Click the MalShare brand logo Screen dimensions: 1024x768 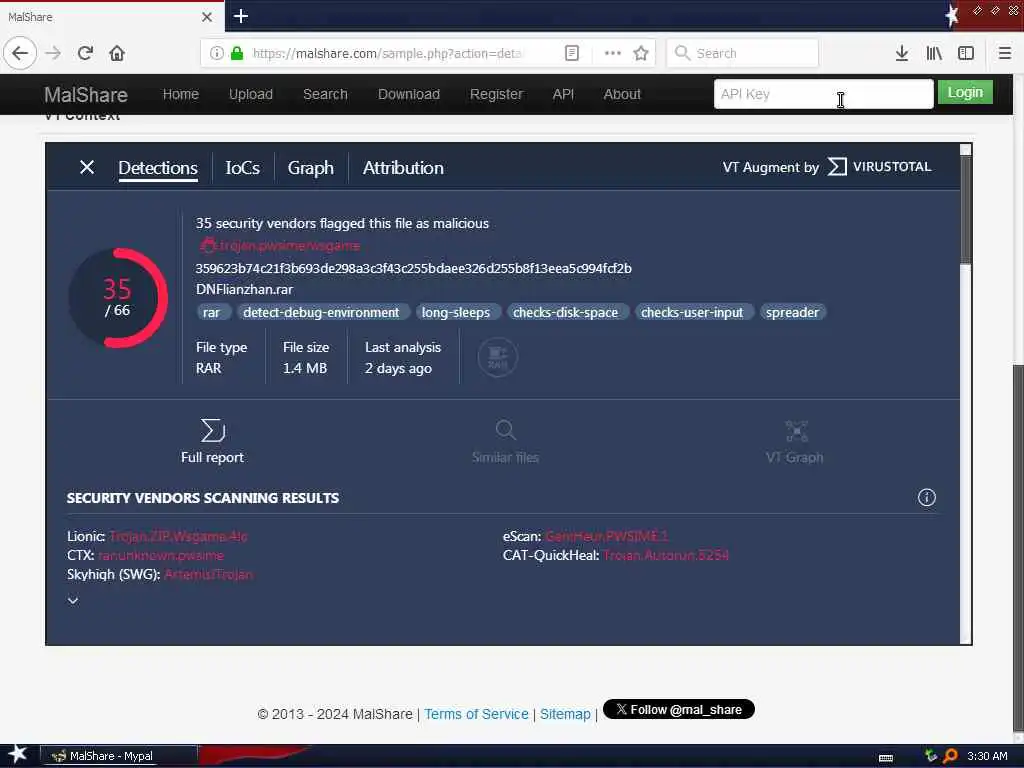pos(86,95)
